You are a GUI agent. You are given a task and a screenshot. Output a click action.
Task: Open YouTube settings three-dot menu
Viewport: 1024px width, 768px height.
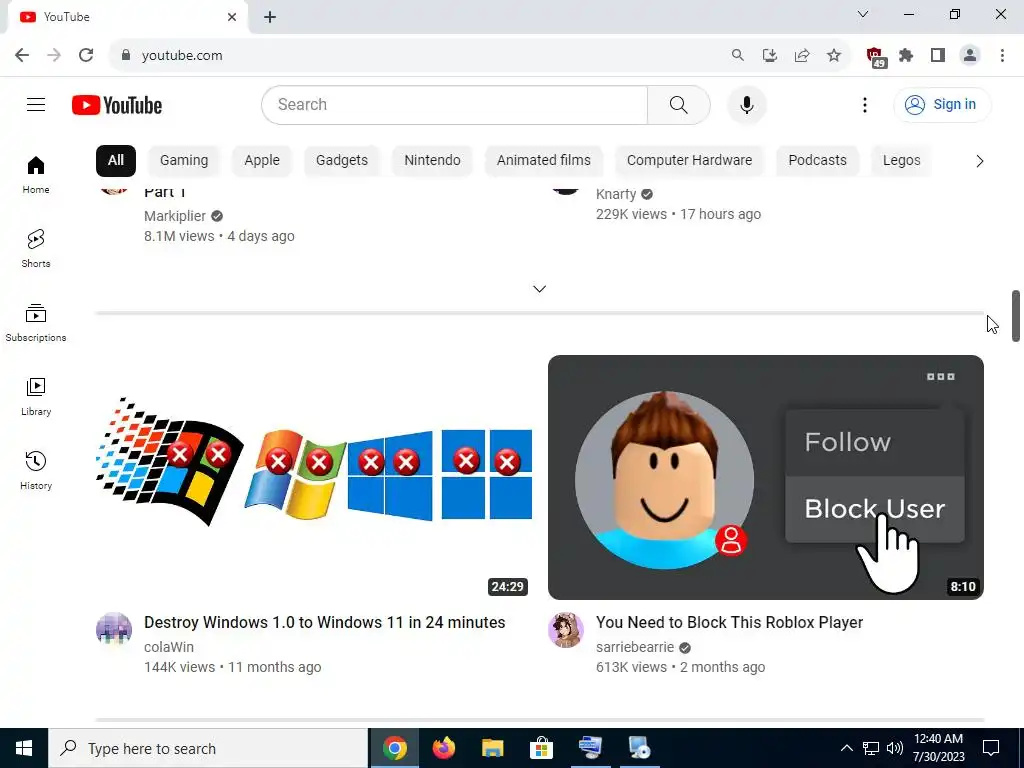point(865,104)
